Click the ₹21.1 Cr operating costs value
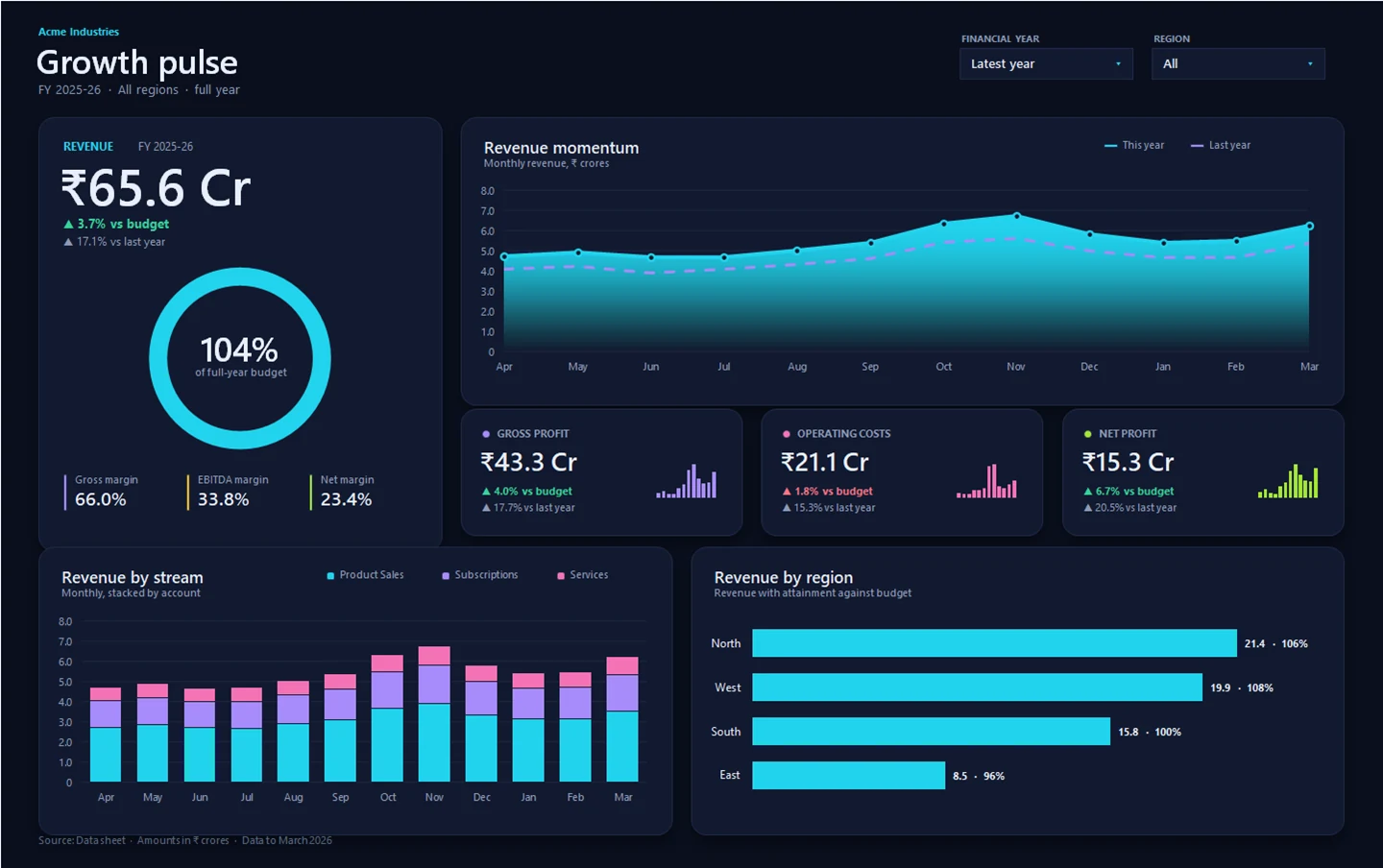 (825, 462)
